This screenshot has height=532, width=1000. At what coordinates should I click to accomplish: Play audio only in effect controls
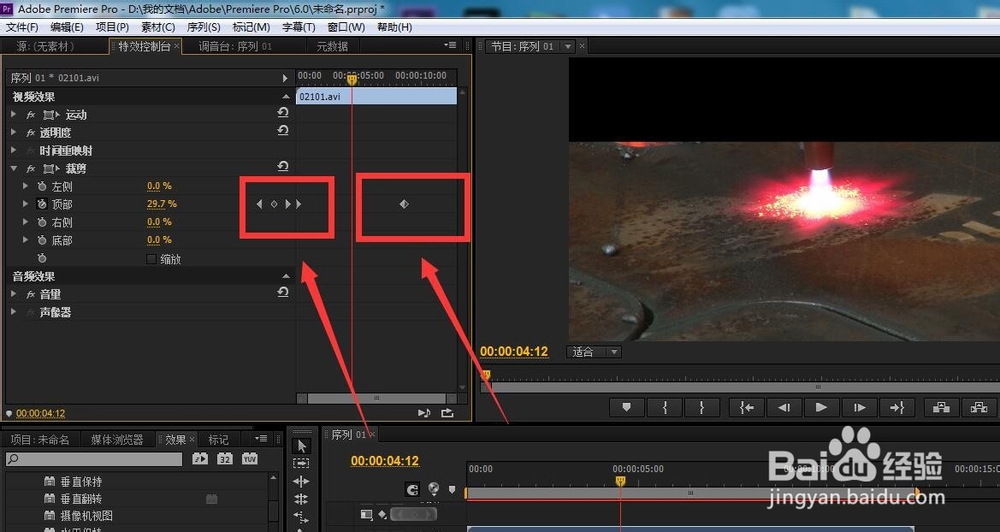pyautogui.click(x=424, y=413)
